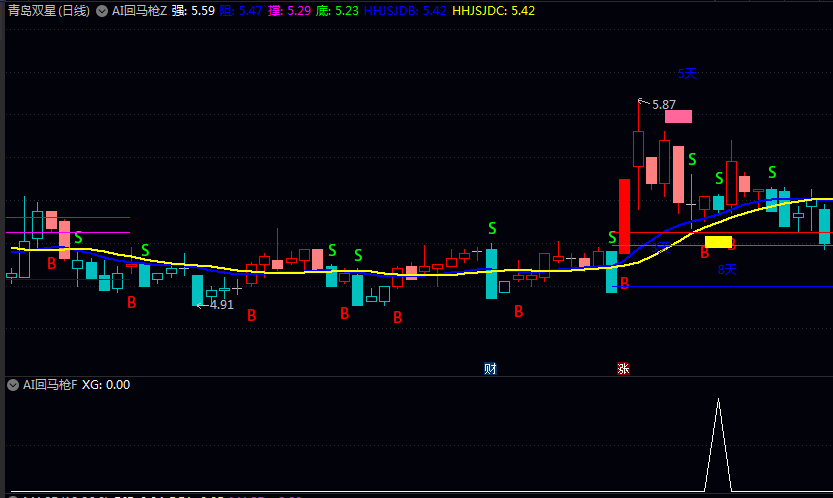Select the 青岛双星(日线) chart title
This screenshot has width=833, height=498.
49,11
